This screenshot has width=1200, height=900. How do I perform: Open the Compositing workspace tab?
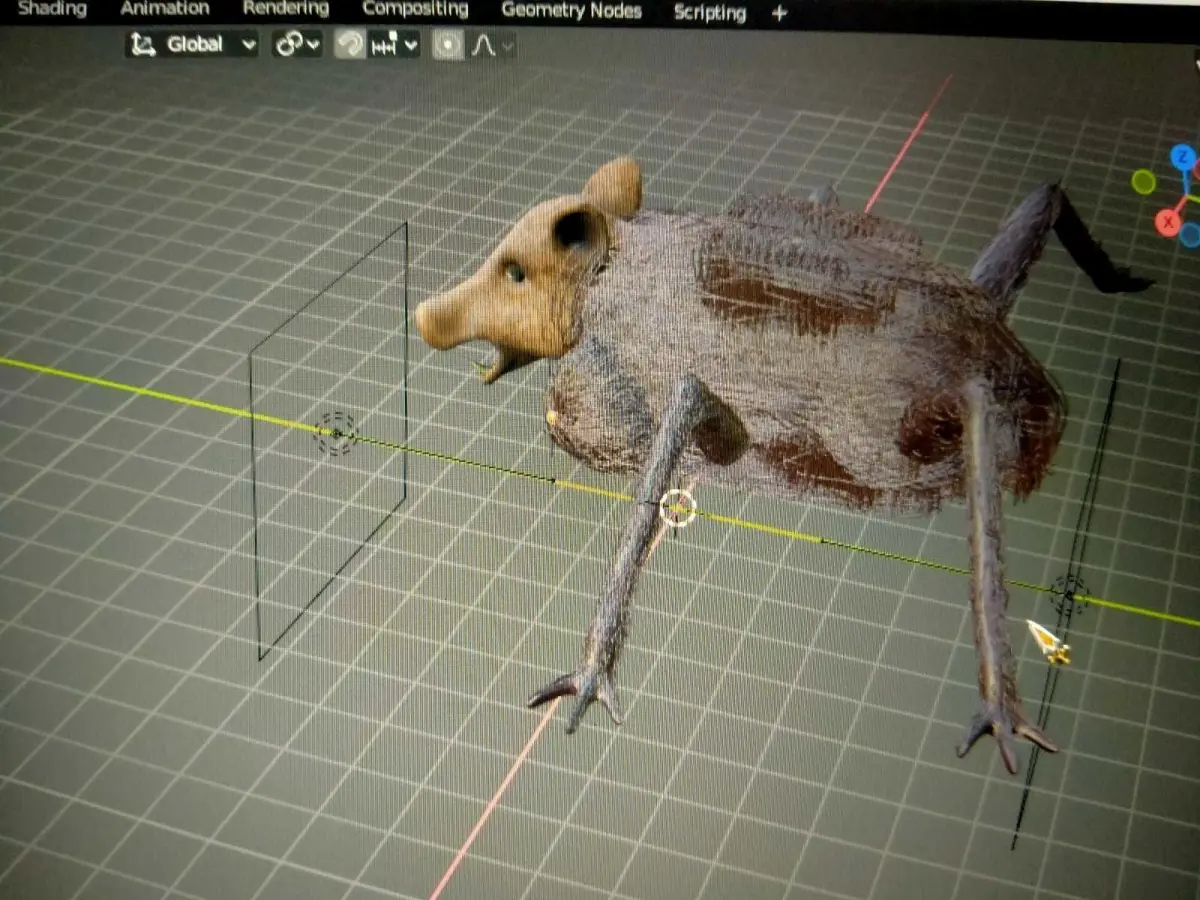coord(415,10)
